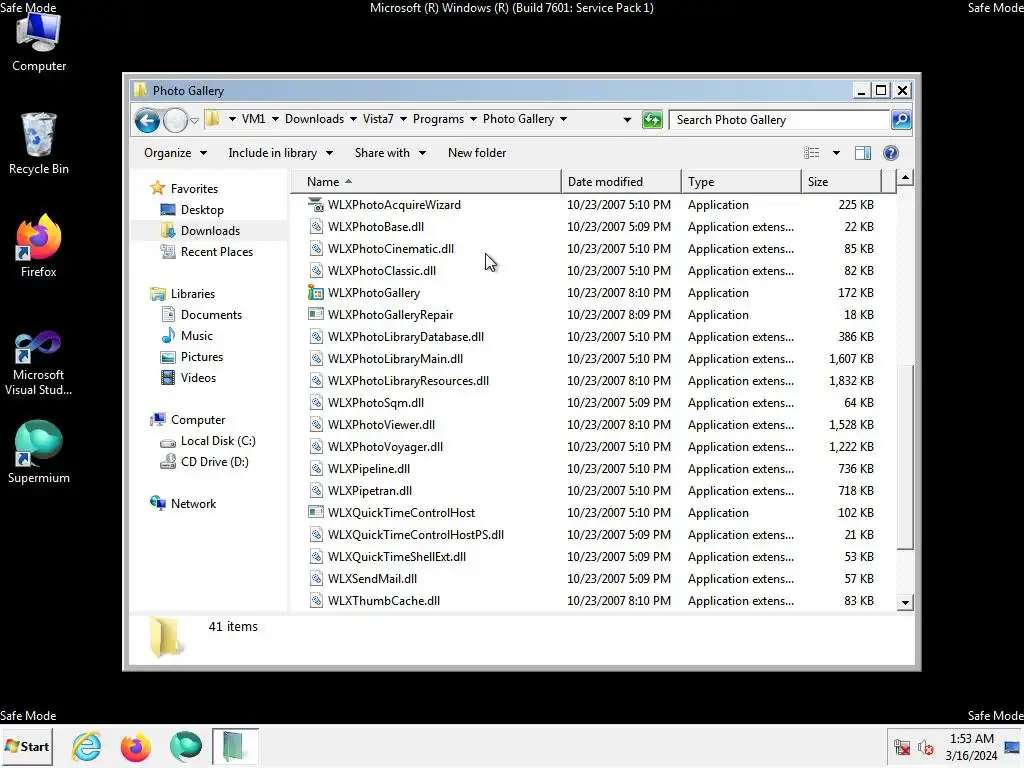Click the Explorer window taskbar button
The height and width of the screenshot is (768, 1024).
[235, 746]
